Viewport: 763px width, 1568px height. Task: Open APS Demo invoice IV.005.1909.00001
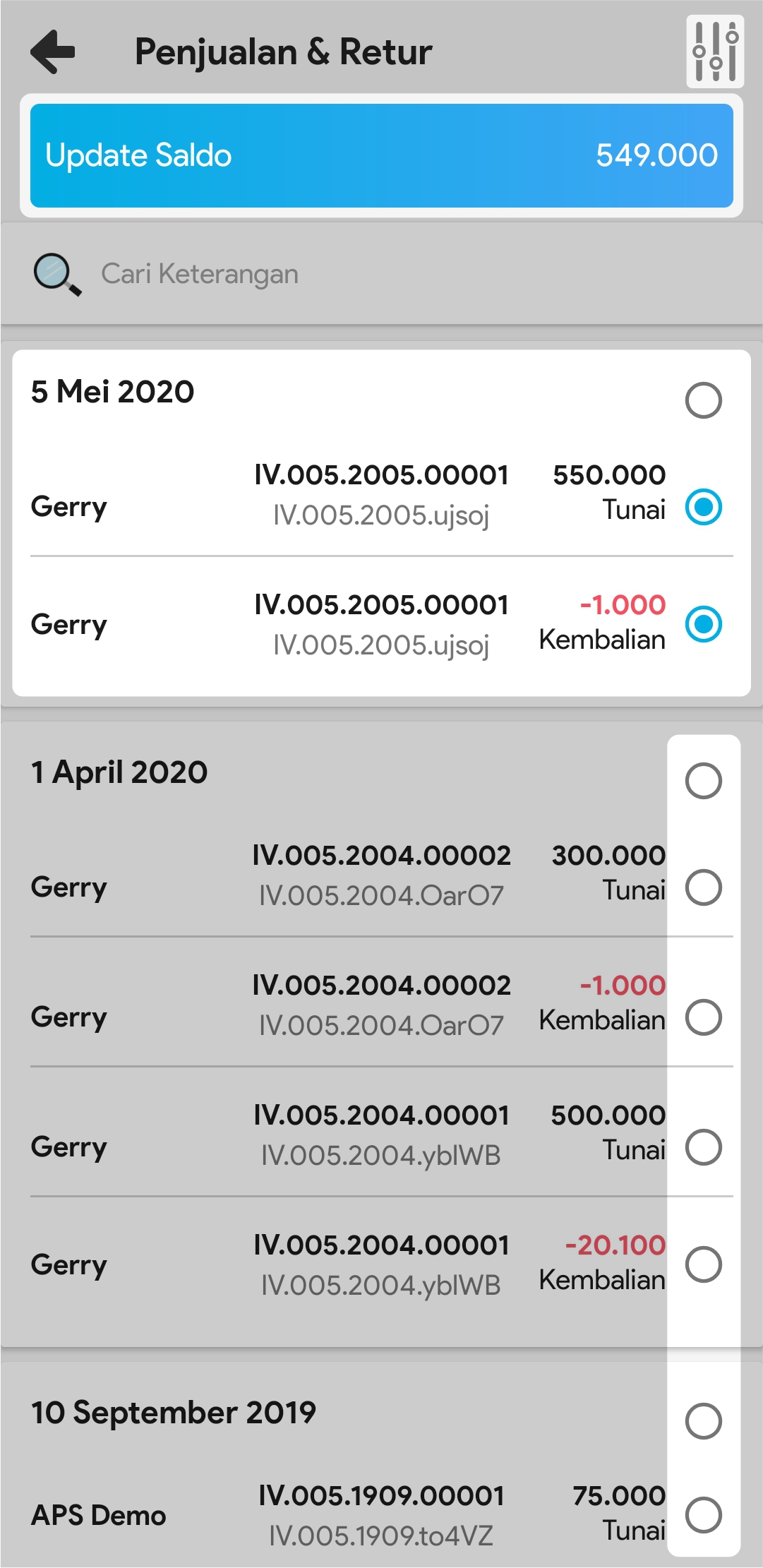(x=381, y=1496)
